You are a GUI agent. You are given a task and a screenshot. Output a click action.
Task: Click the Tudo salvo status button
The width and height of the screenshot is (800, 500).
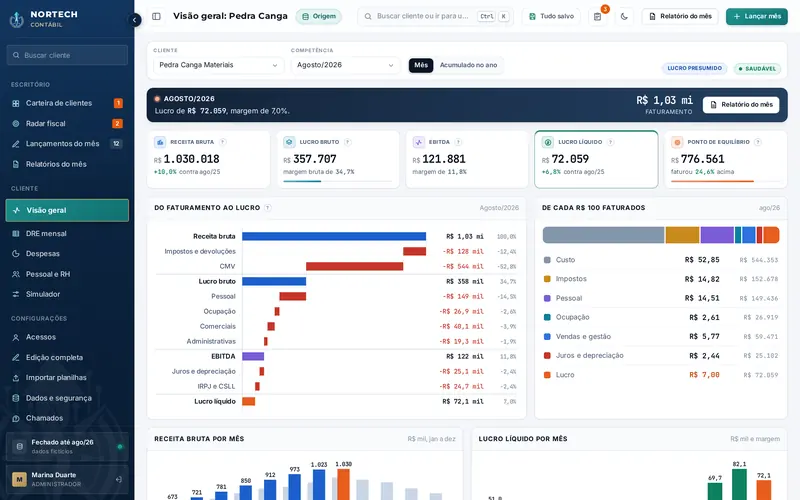551,16
